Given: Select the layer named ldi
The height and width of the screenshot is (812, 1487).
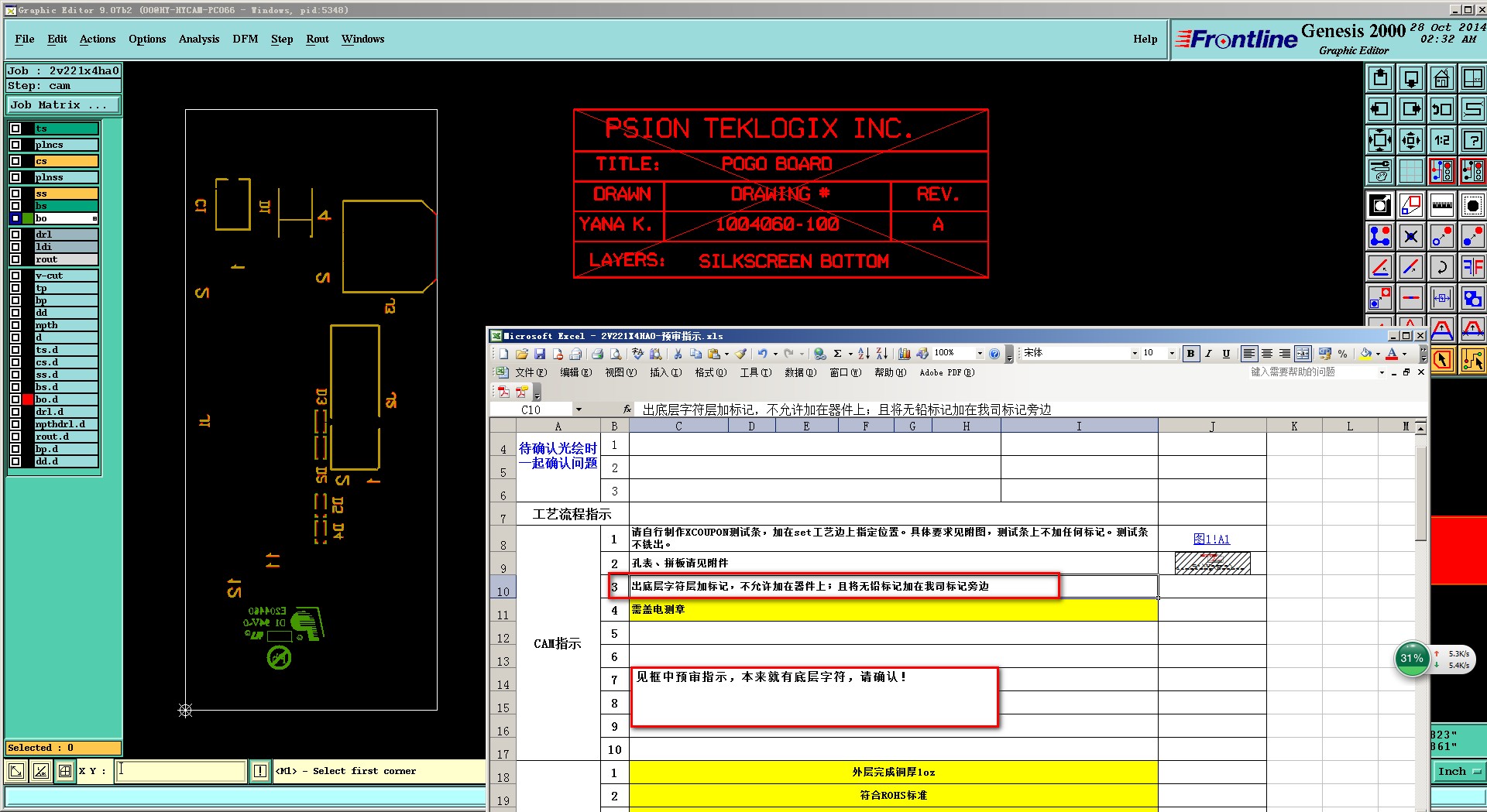Looking at the screenshot, I should pos(67,247).
